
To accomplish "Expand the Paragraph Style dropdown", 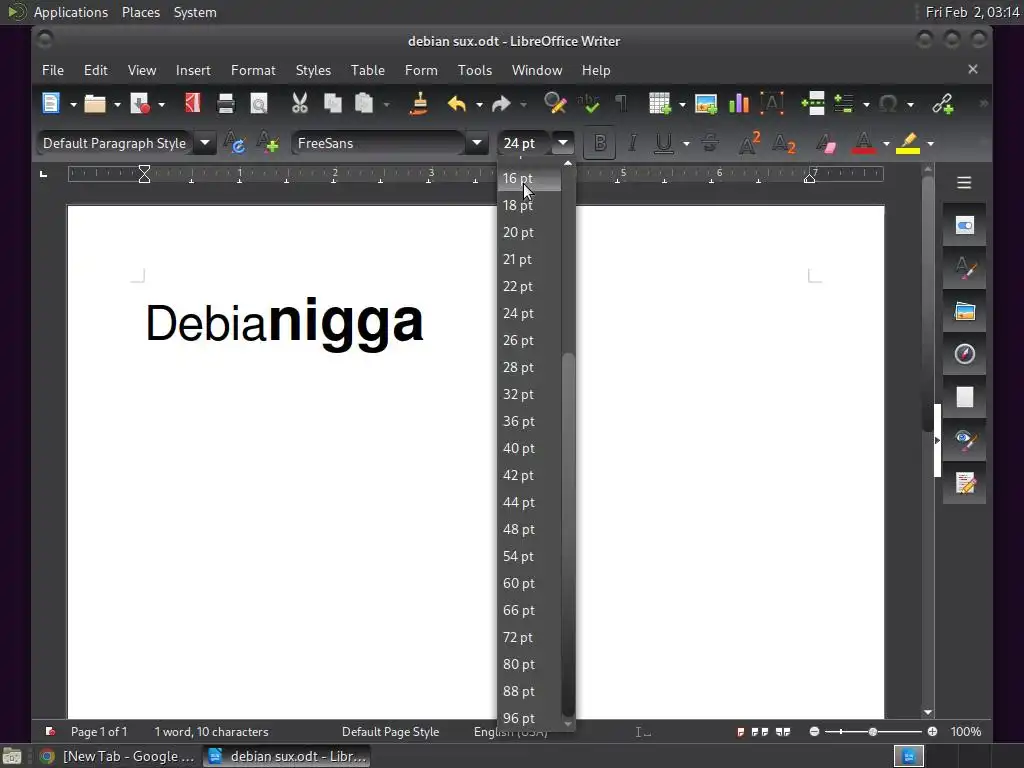I will 204,143.
